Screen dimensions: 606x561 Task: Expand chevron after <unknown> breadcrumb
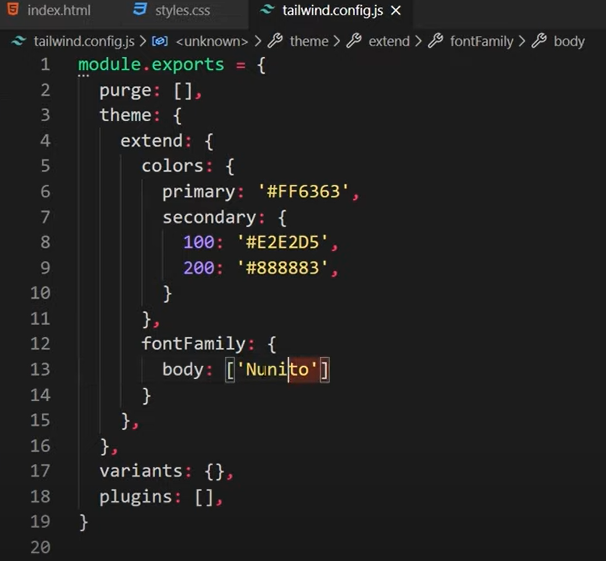258,41
